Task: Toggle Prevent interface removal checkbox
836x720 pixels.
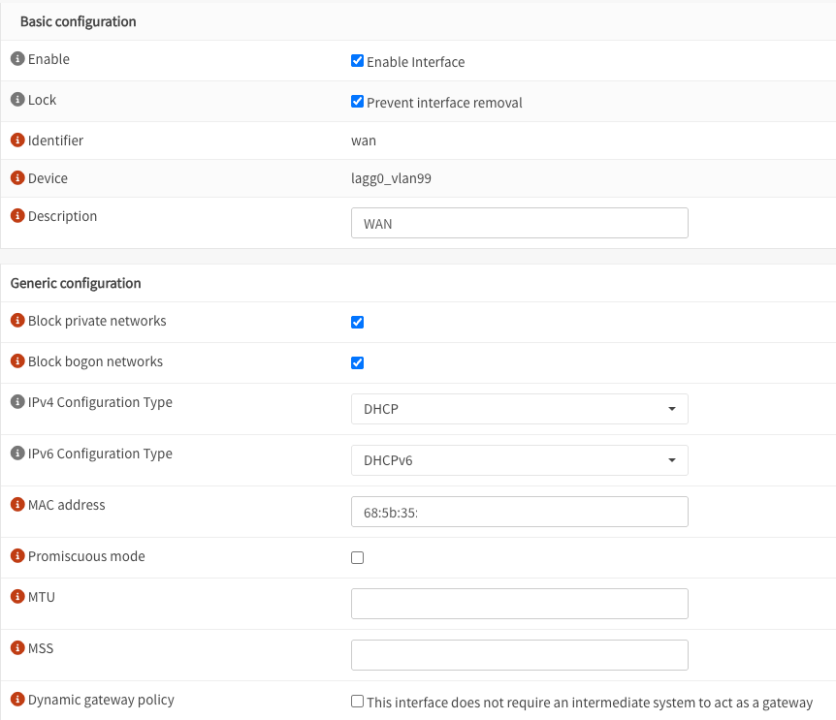Action: click(357, 102)
